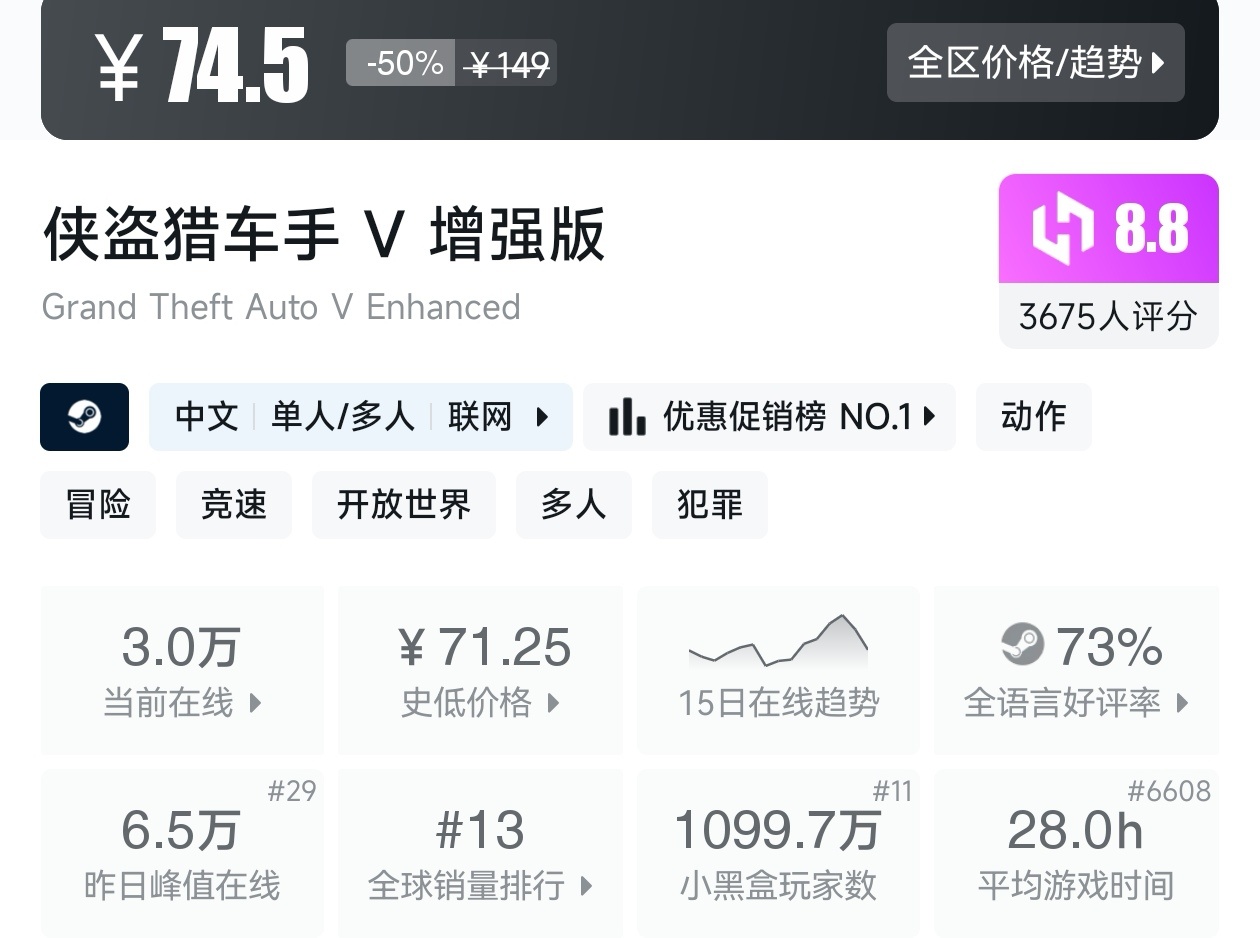Select the 多人 tag
Image resolution: width=1260 pixels, height=938 pixels.
point(574,505)
